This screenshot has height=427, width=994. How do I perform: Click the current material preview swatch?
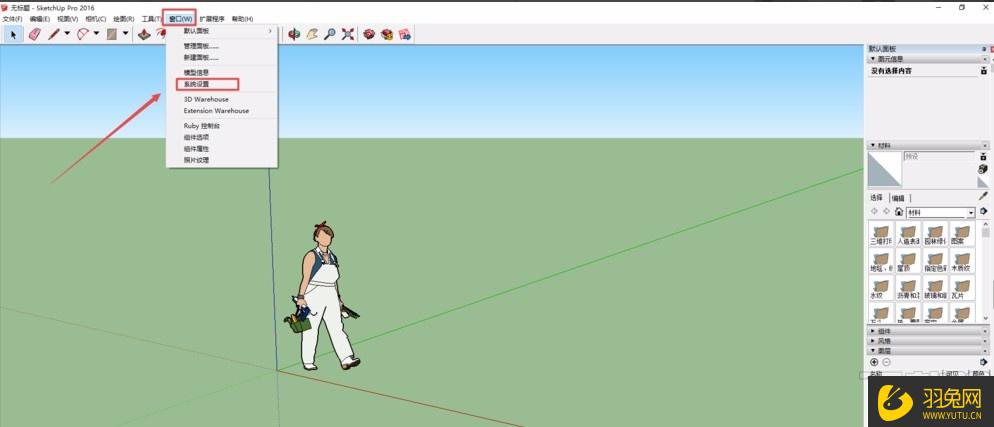[884, 170]
